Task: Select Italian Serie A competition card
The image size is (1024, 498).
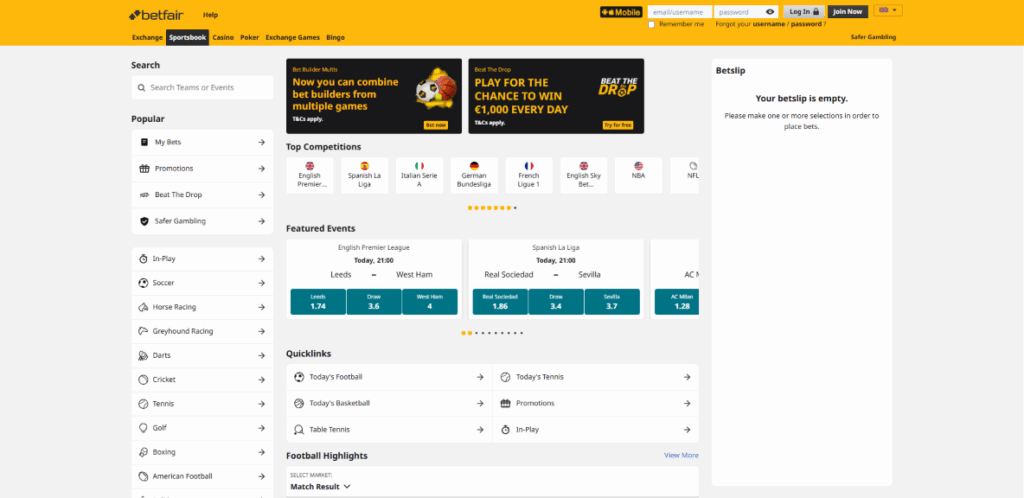Action: (x=419, y=176)
